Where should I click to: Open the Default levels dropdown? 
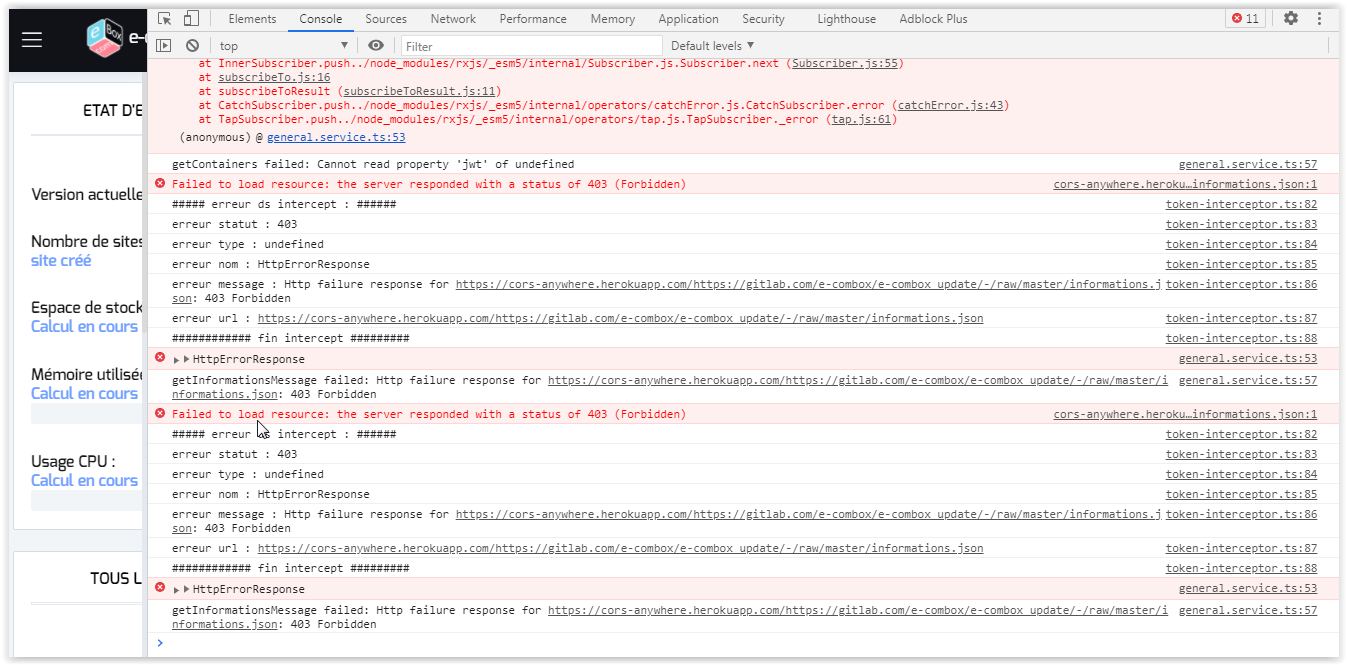click(x=712, y=46)
